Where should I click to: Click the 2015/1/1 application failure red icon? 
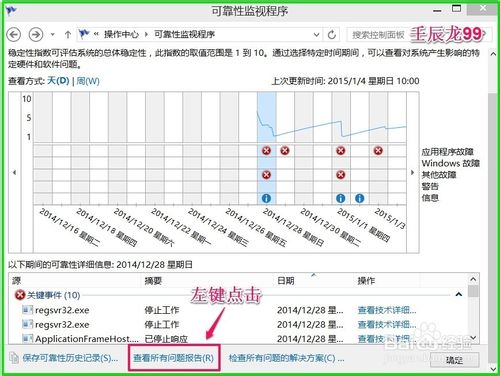(x=340, y=151)
